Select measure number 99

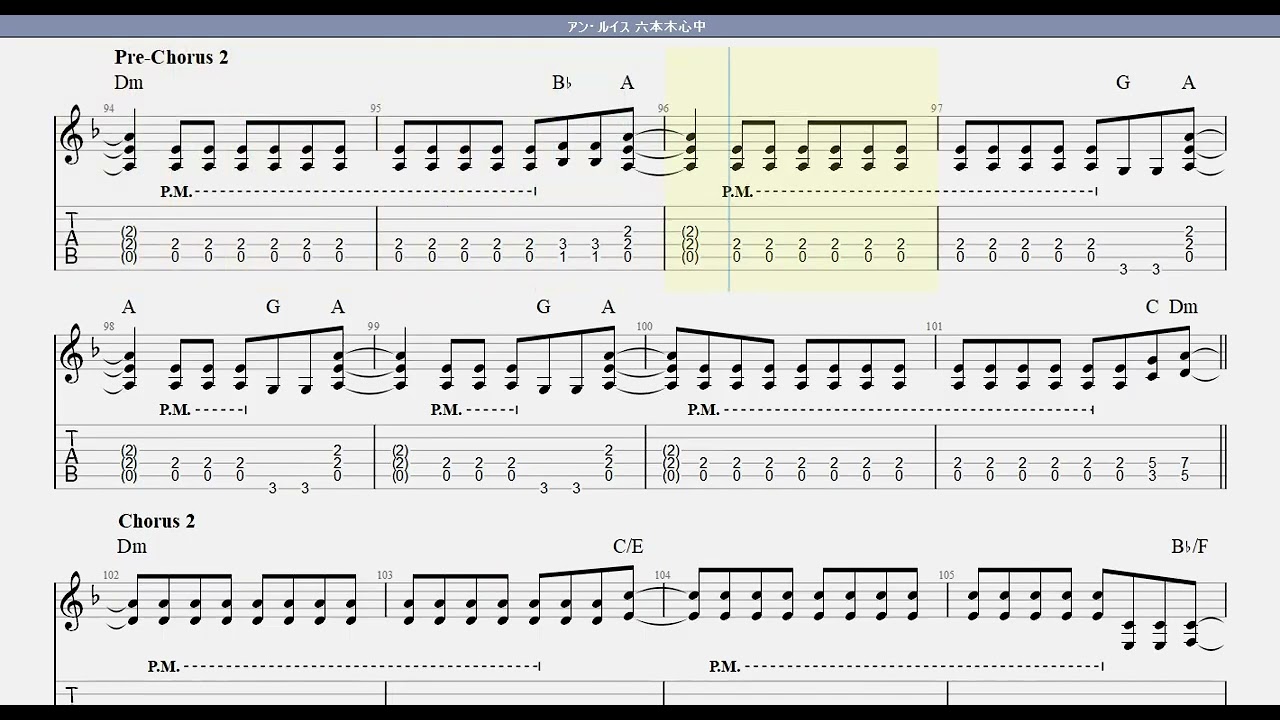[373, 326]
